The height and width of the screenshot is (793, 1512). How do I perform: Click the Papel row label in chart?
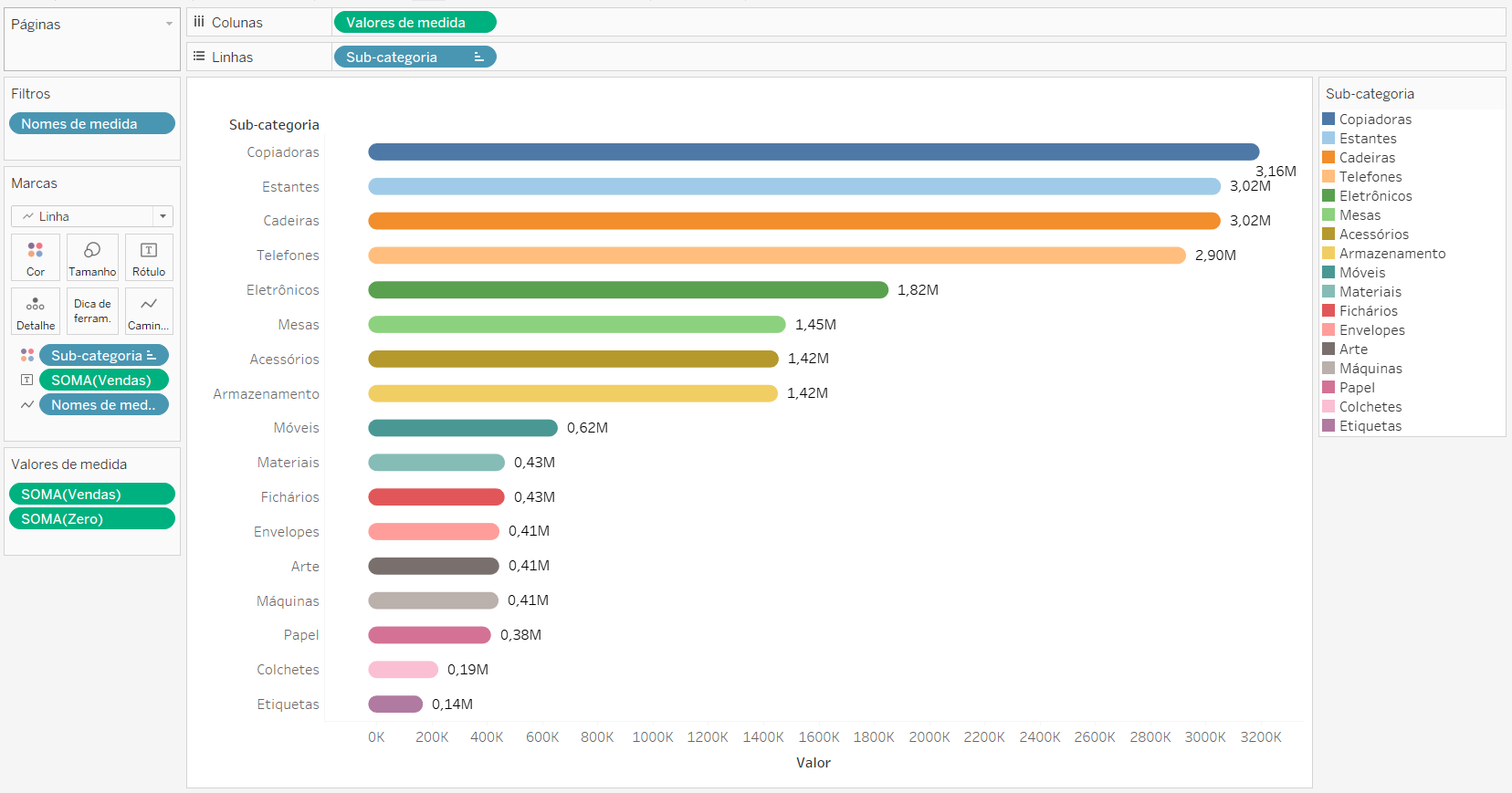click(x=301, y=634)
